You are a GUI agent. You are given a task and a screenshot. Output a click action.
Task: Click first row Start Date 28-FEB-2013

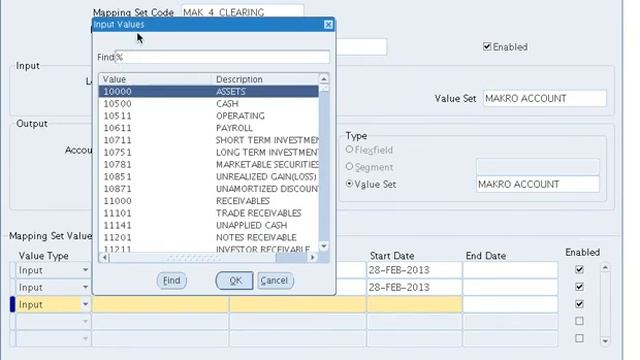[414, 270]
